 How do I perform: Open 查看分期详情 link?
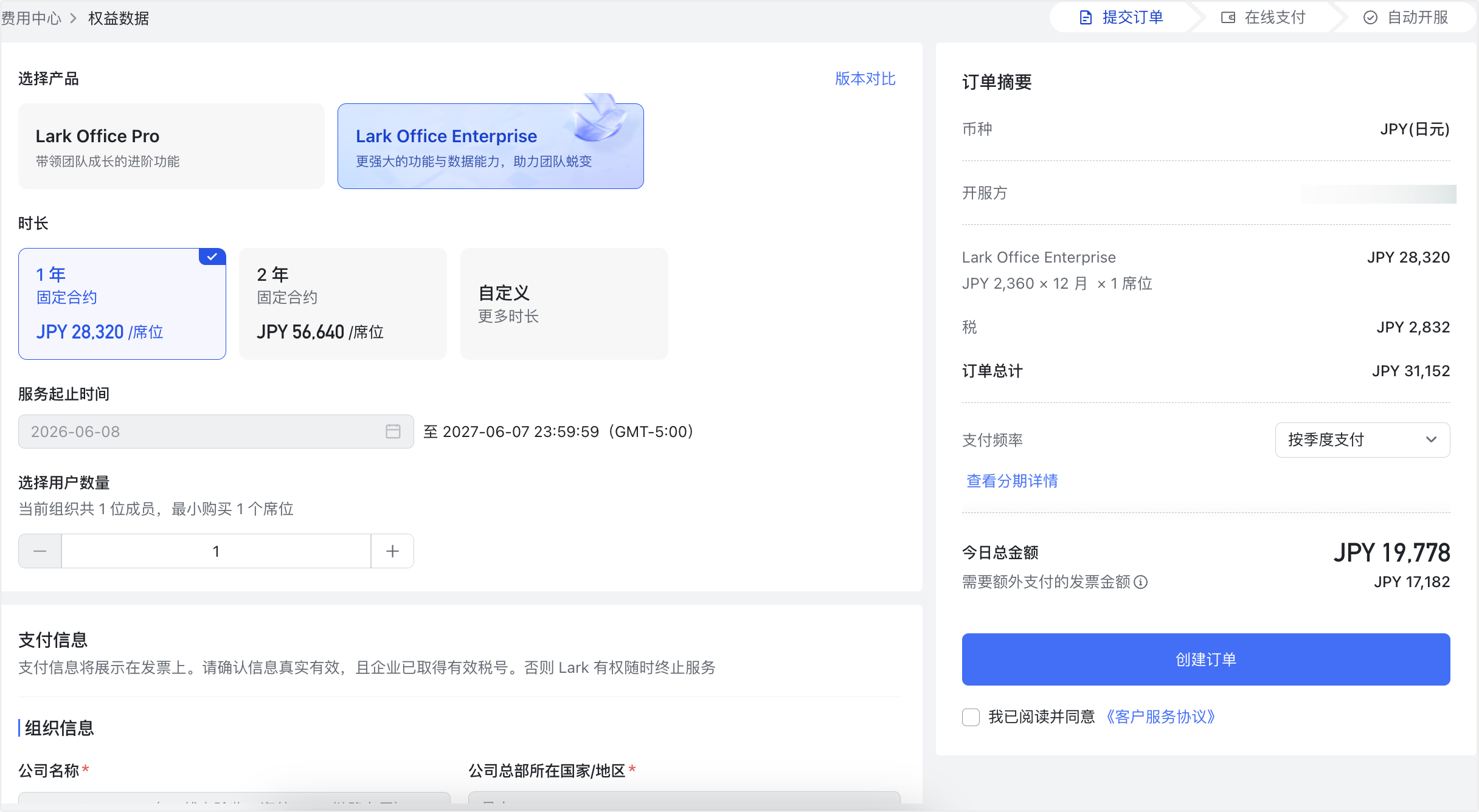coord(1012,481)
